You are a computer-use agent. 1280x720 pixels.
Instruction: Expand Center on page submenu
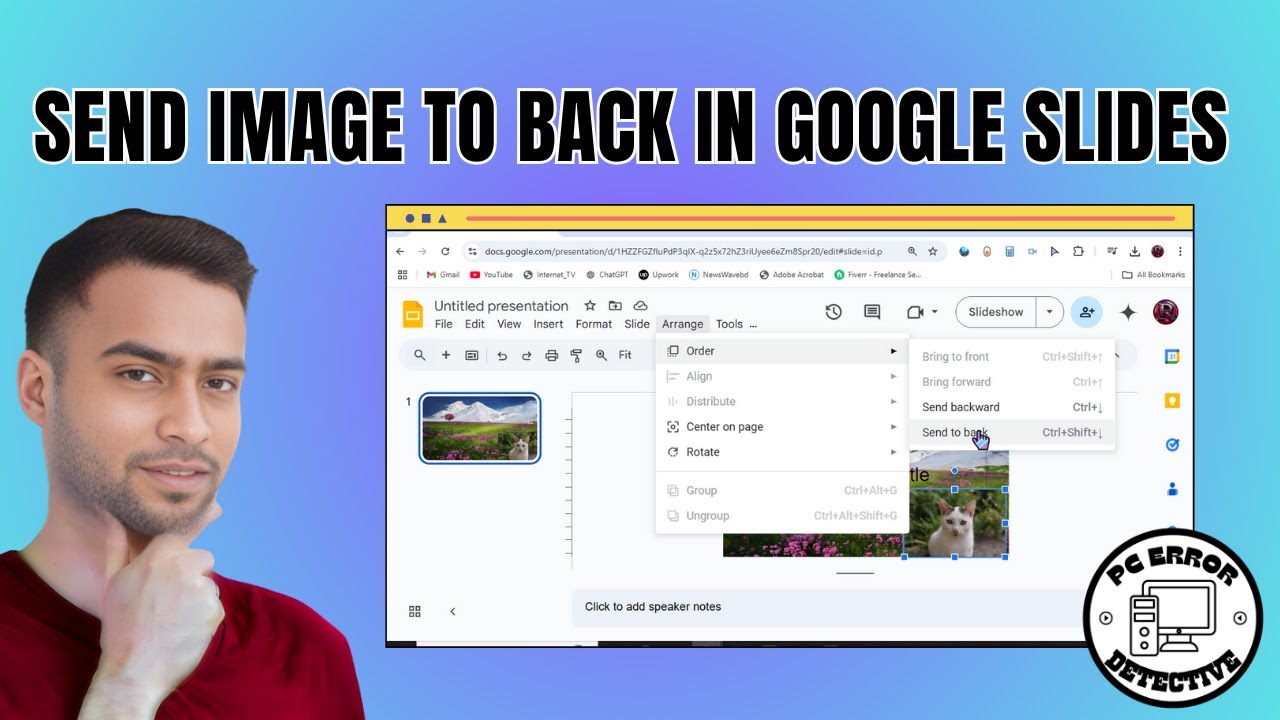pyautogui.click(x=782, y=427)
